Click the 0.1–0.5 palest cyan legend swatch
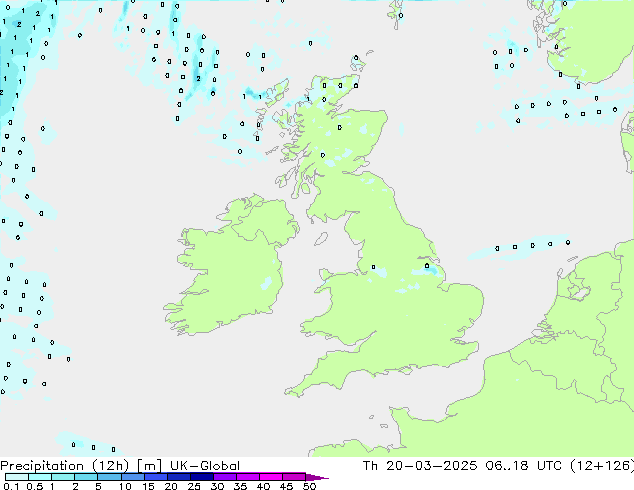The height and width of the screenshot is (490, 634). click(17, 477)
